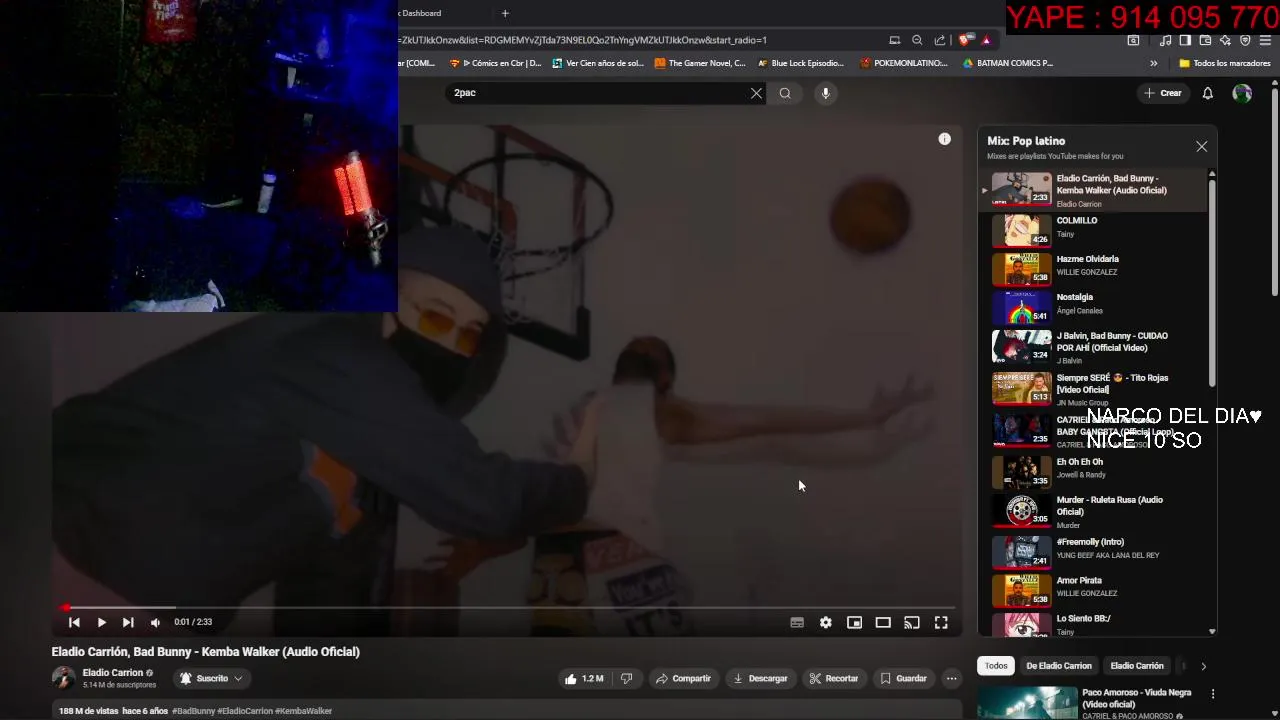Click the Descargar download button
The width and height of the screenshot is (1280, 720).
point(760,678)
